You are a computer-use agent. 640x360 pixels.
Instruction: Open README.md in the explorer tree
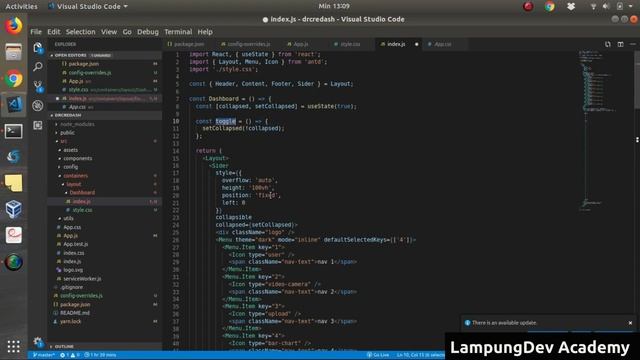coord(75,313)
